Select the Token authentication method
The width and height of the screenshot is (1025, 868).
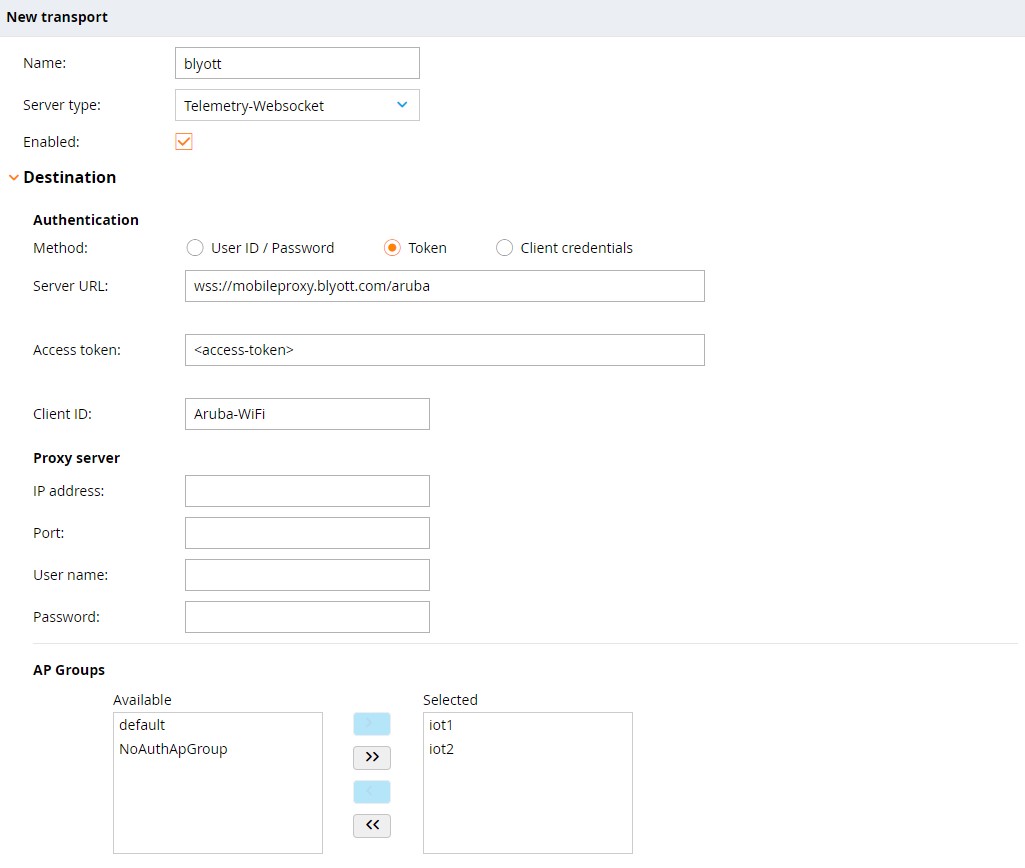[392, 247]
